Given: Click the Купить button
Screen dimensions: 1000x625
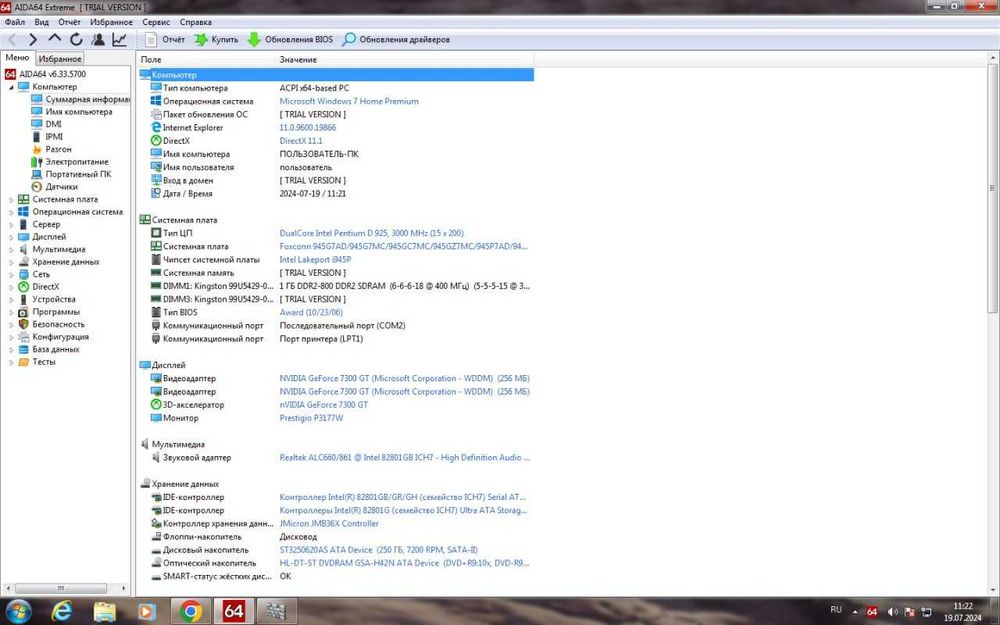Looking at the screenshot, I should 216,40.
